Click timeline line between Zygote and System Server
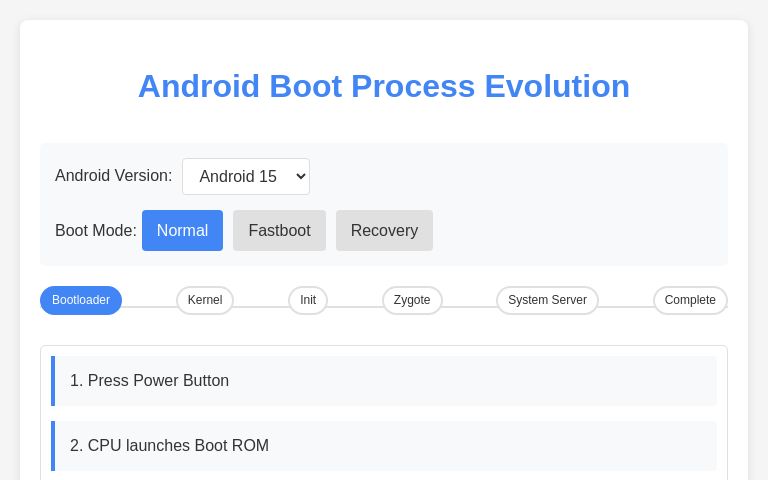 point(469,306)
